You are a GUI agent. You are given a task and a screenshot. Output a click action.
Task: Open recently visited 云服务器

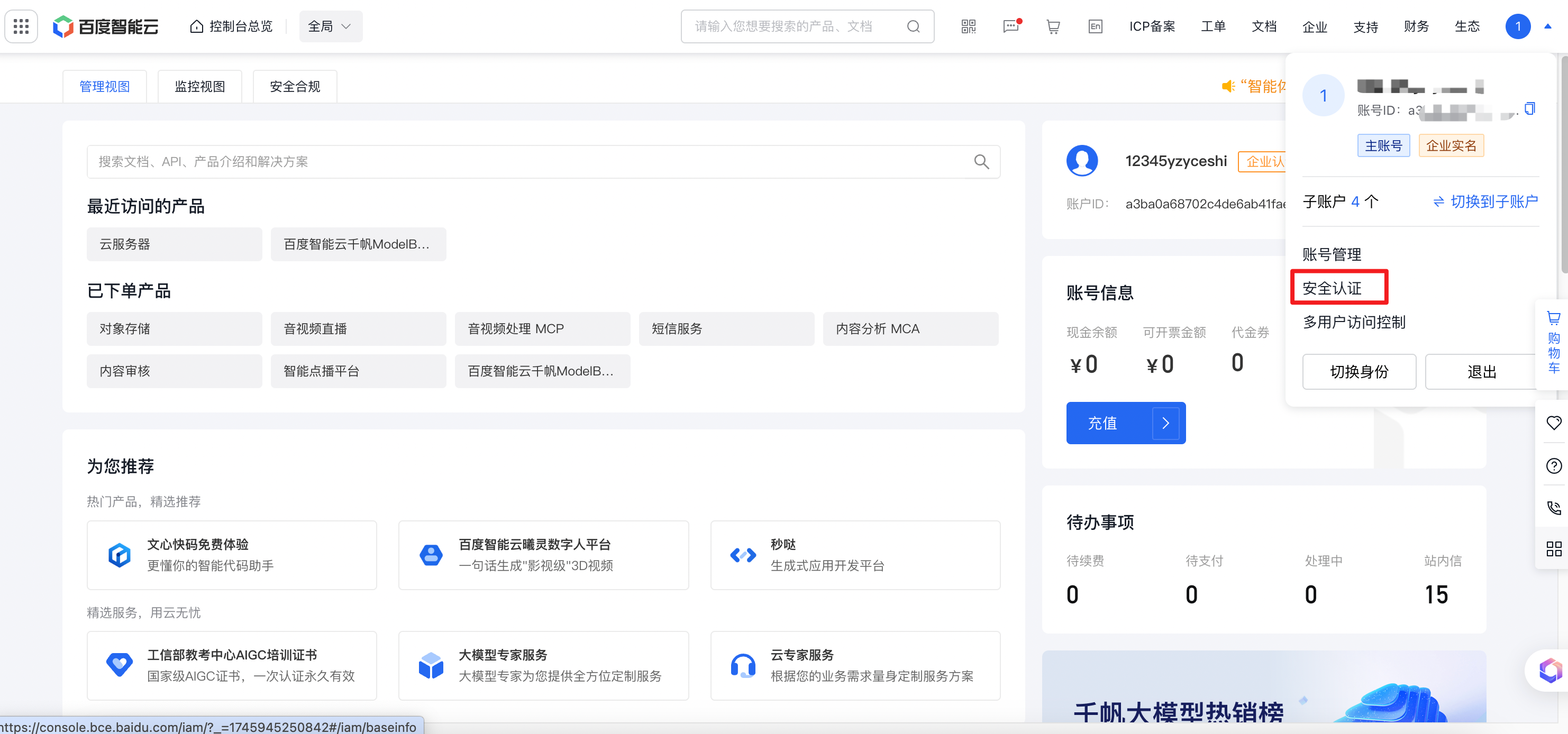click(174, 244)
